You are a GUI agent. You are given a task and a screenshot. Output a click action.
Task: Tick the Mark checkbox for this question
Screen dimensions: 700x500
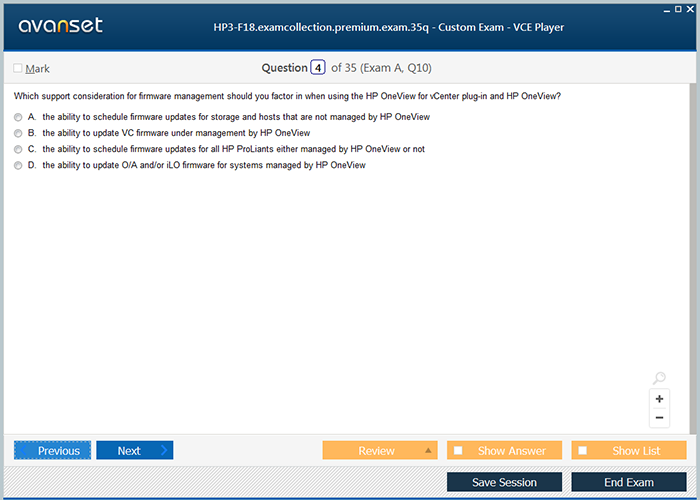[x=18, y=69]
